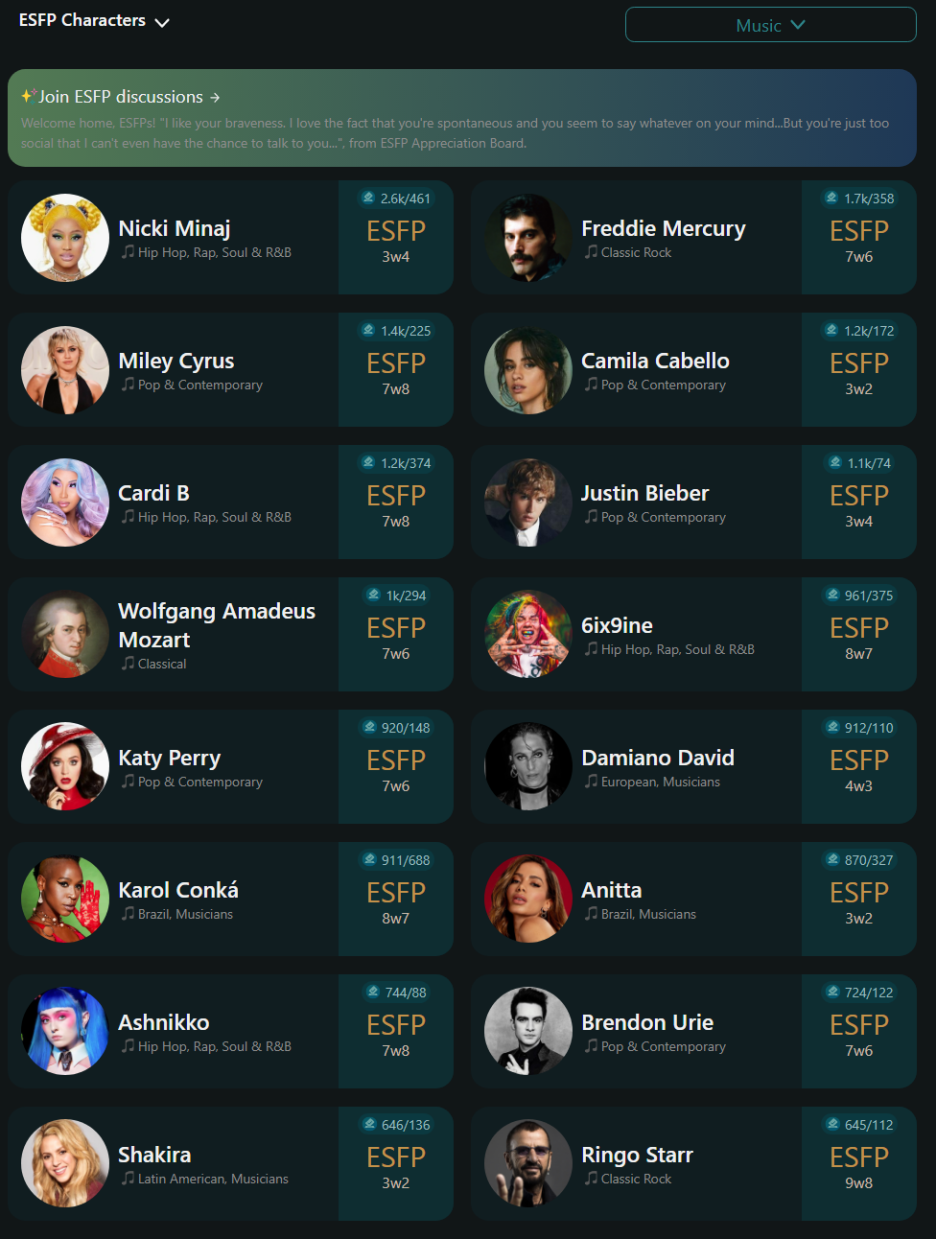The width and height of the screenshot is (936, 1239).
Task: Click Ashnikko's Hip Hop, Rap, Soul & R&B tag
Action: coord(215,1046)
